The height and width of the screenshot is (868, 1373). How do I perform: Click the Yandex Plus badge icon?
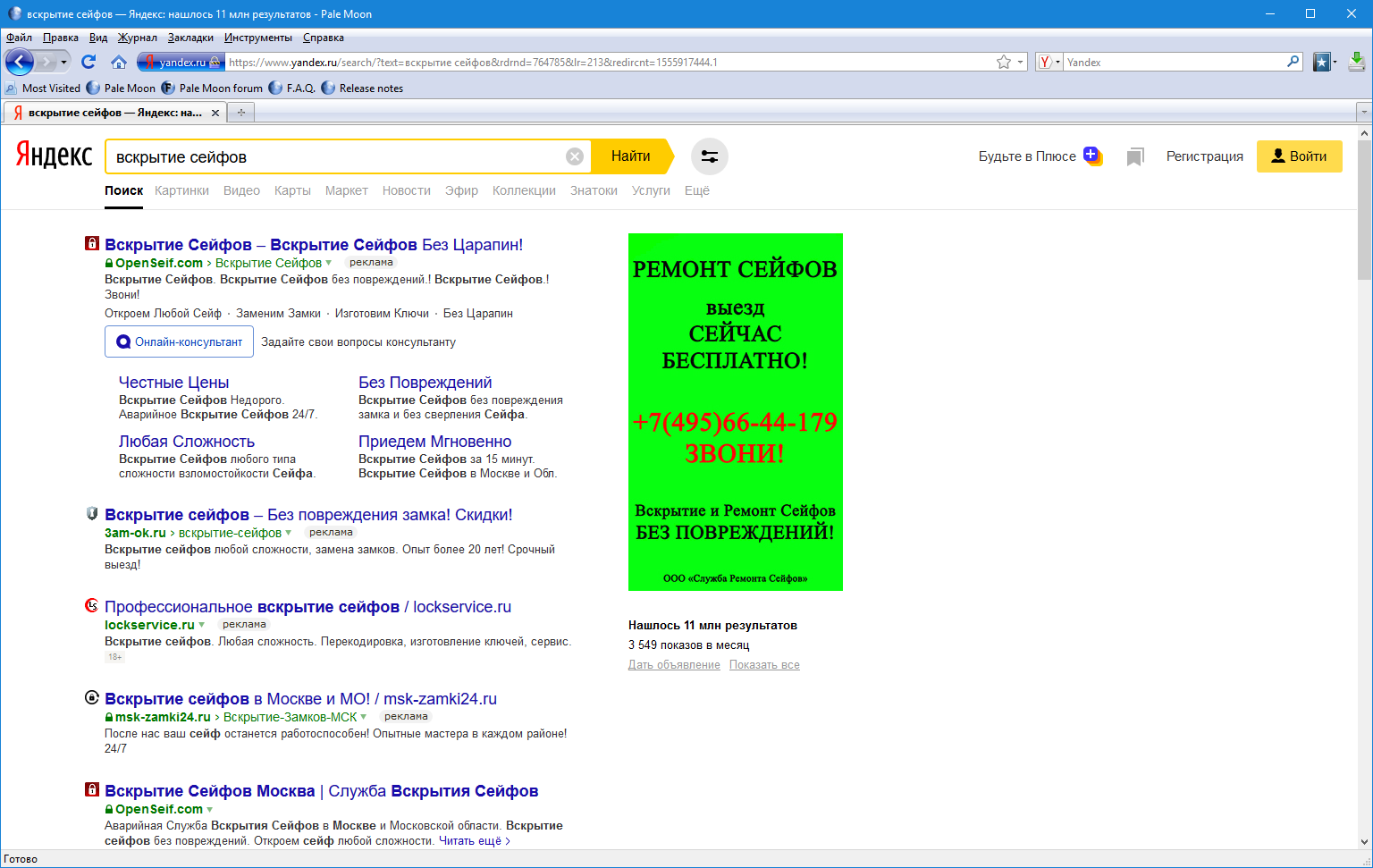tap(1092, 156)
